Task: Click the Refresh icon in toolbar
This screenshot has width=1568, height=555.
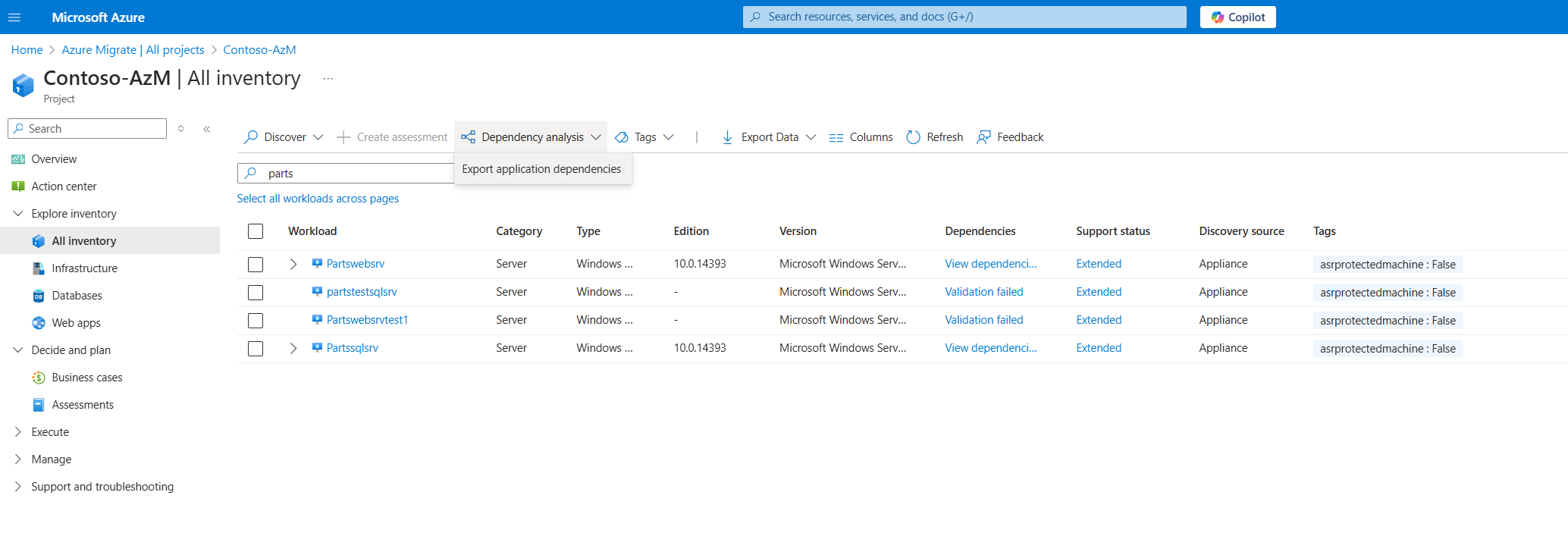Action: pos(914,137)
